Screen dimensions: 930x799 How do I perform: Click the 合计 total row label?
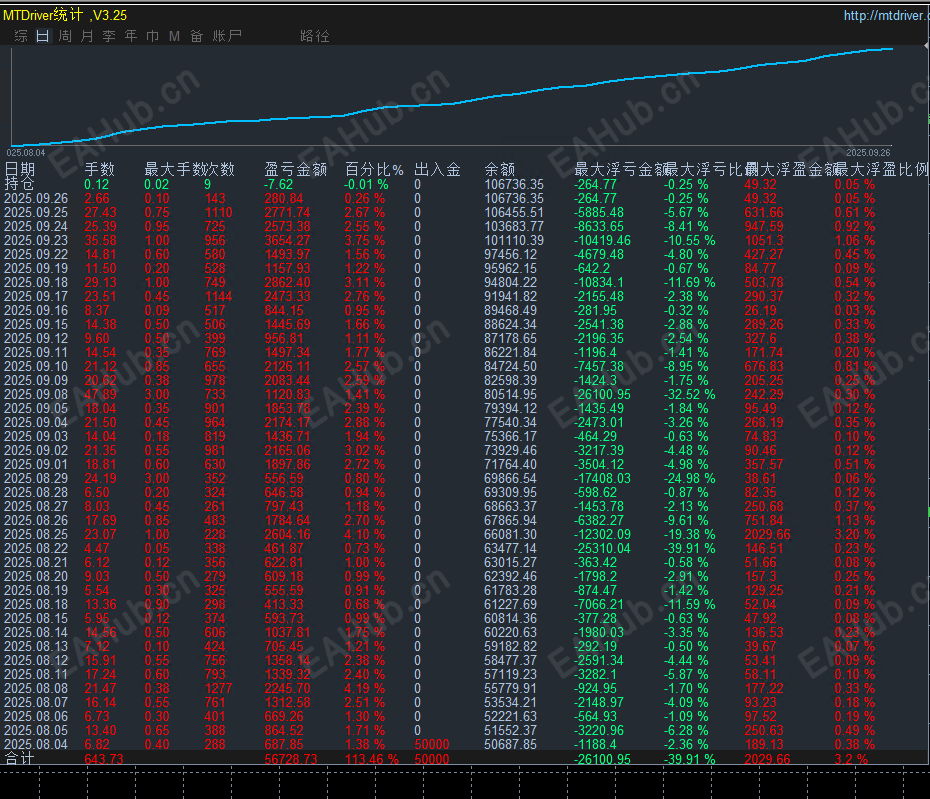pyautogui.click(x=20, y=759)
